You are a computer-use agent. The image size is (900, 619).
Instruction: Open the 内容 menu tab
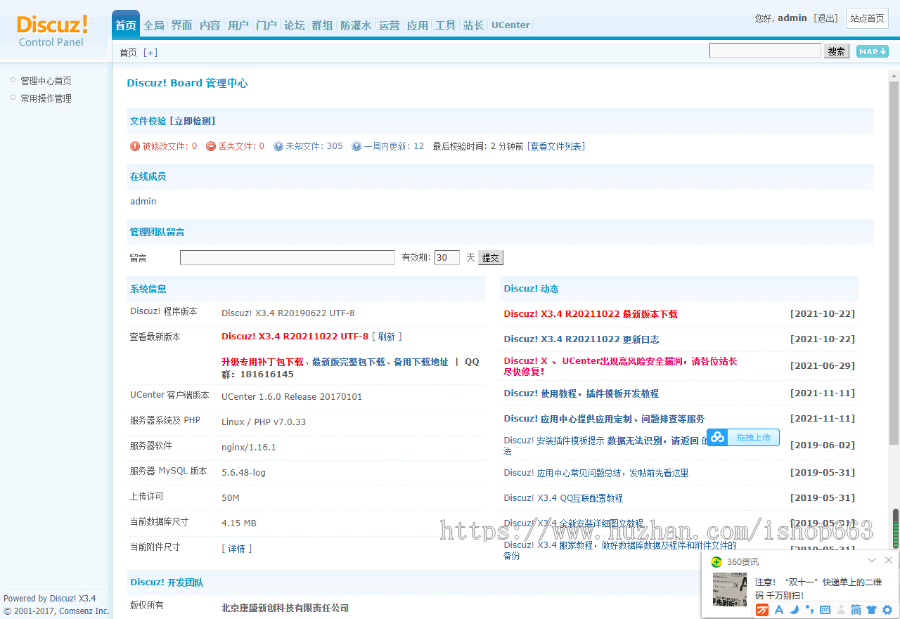coord(210,25)
